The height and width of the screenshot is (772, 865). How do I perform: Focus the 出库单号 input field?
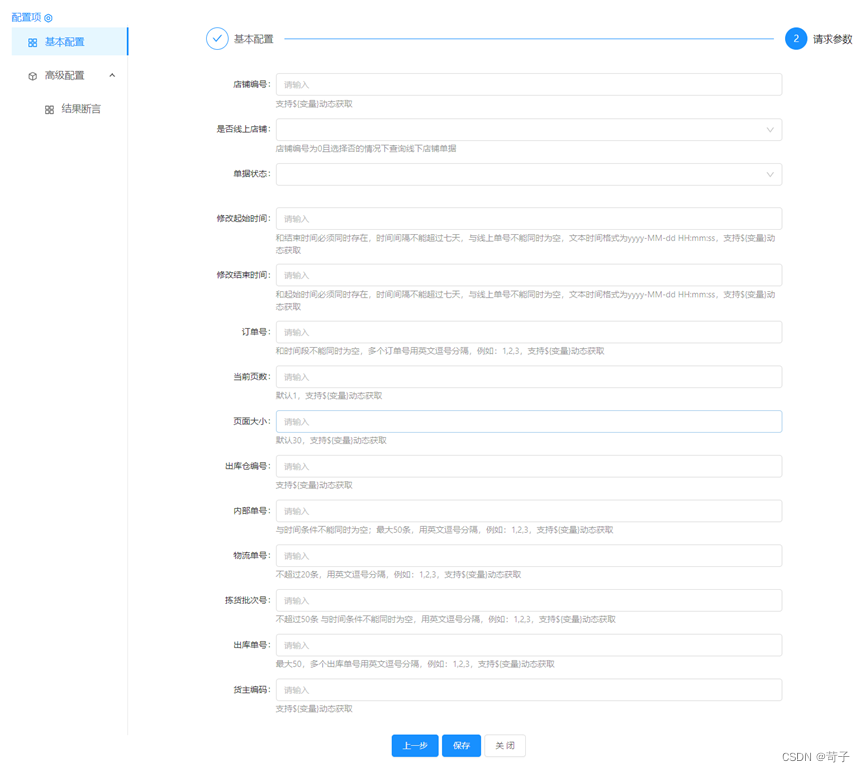[528, 645]
